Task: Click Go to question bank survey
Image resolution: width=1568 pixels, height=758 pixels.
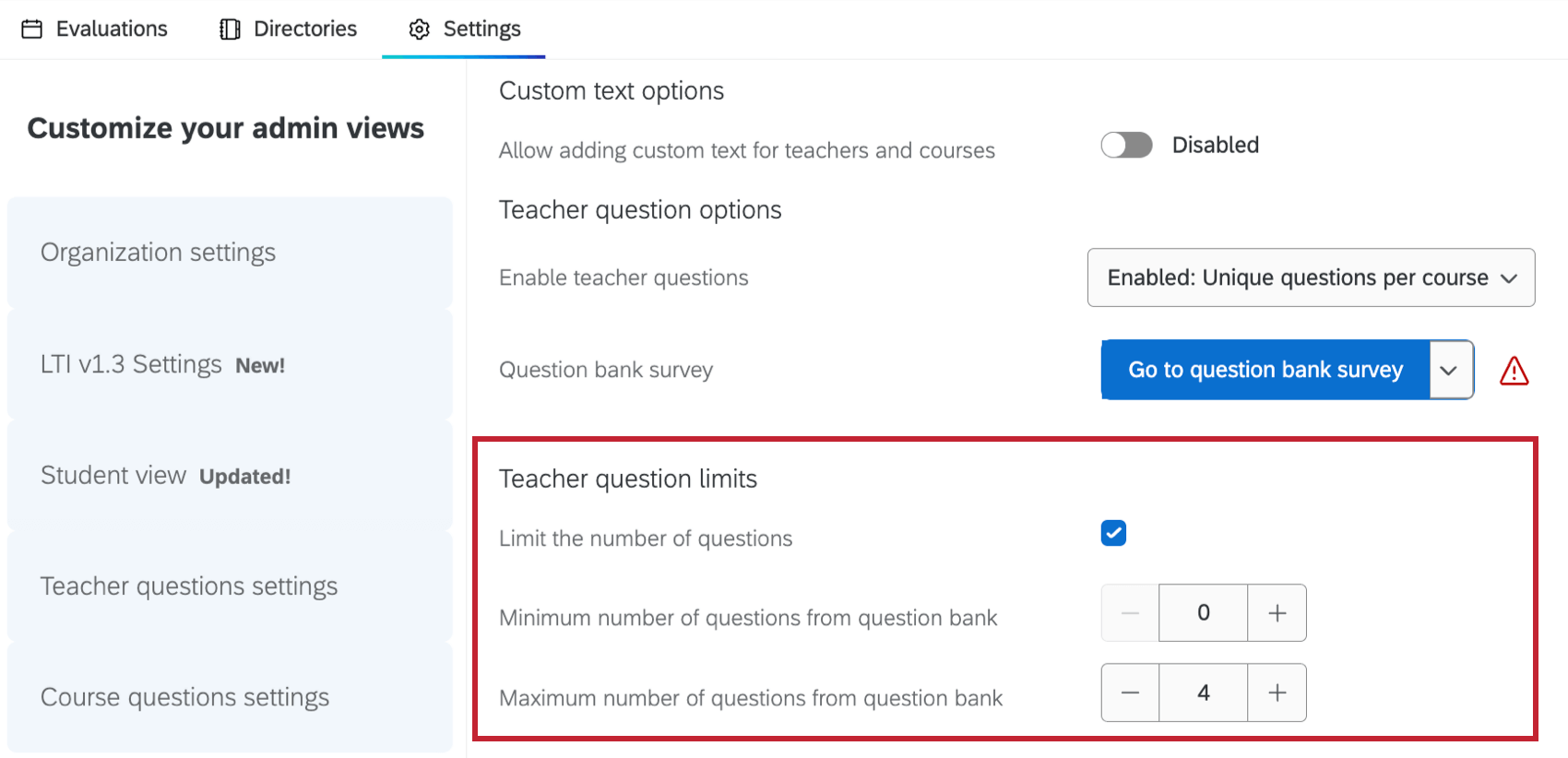Action: pyautogui.click(x=1264, y=370)
